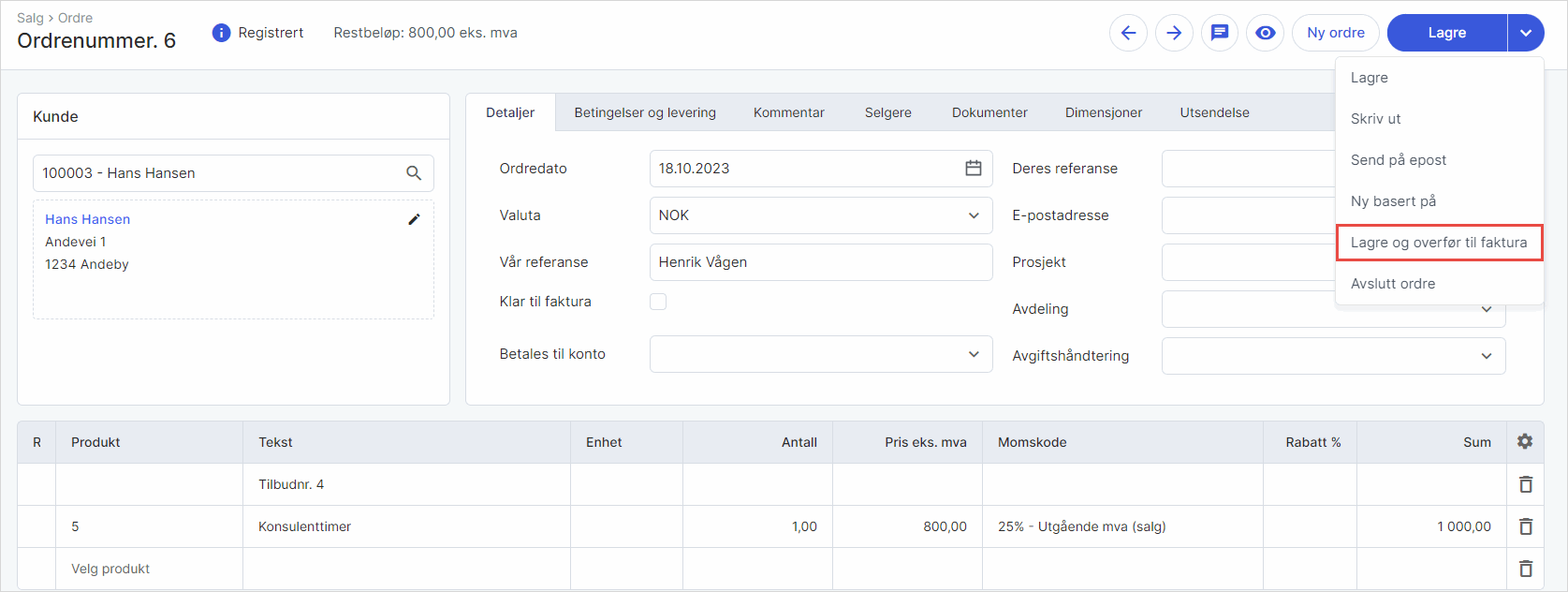Viewport: 1568px width, 592px height.
Task: Delete the Tilbudnr. 4 text line
Action: (1526, 484)
